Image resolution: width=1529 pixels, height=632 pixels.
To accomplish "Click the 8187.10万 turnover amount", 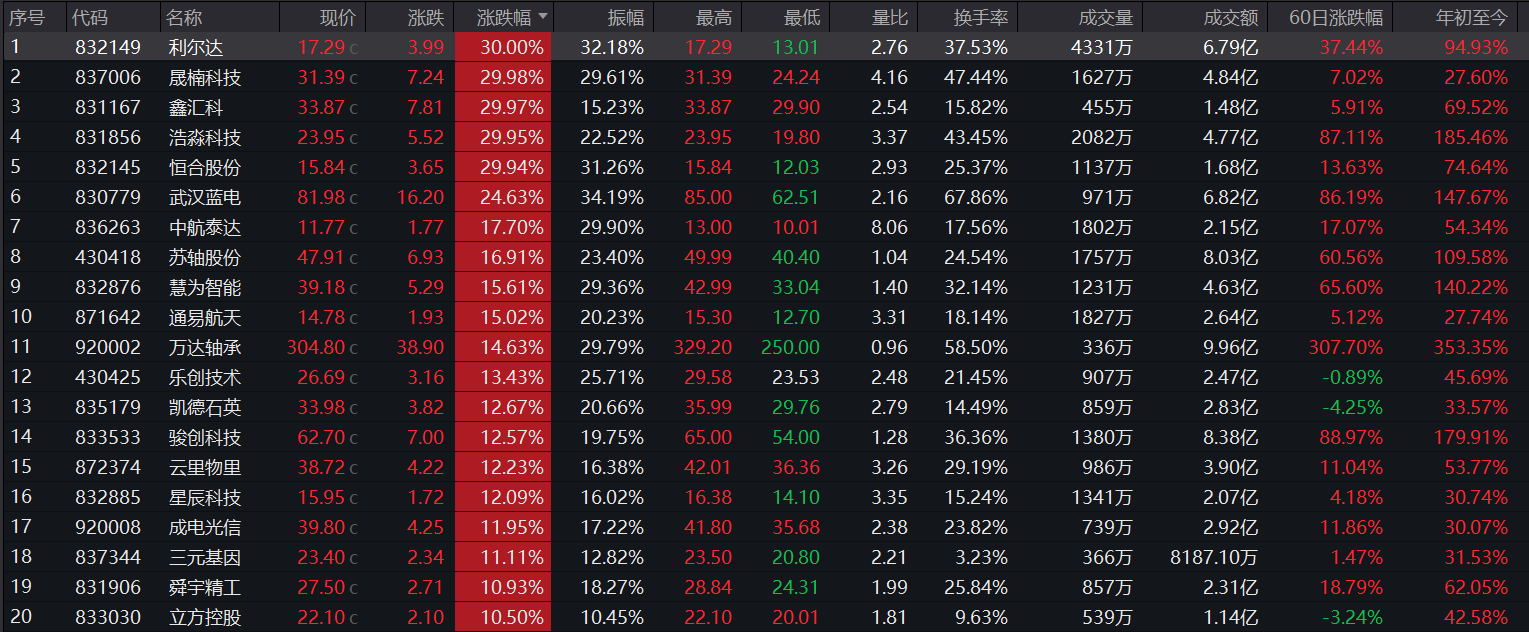I will (1214, 557).
